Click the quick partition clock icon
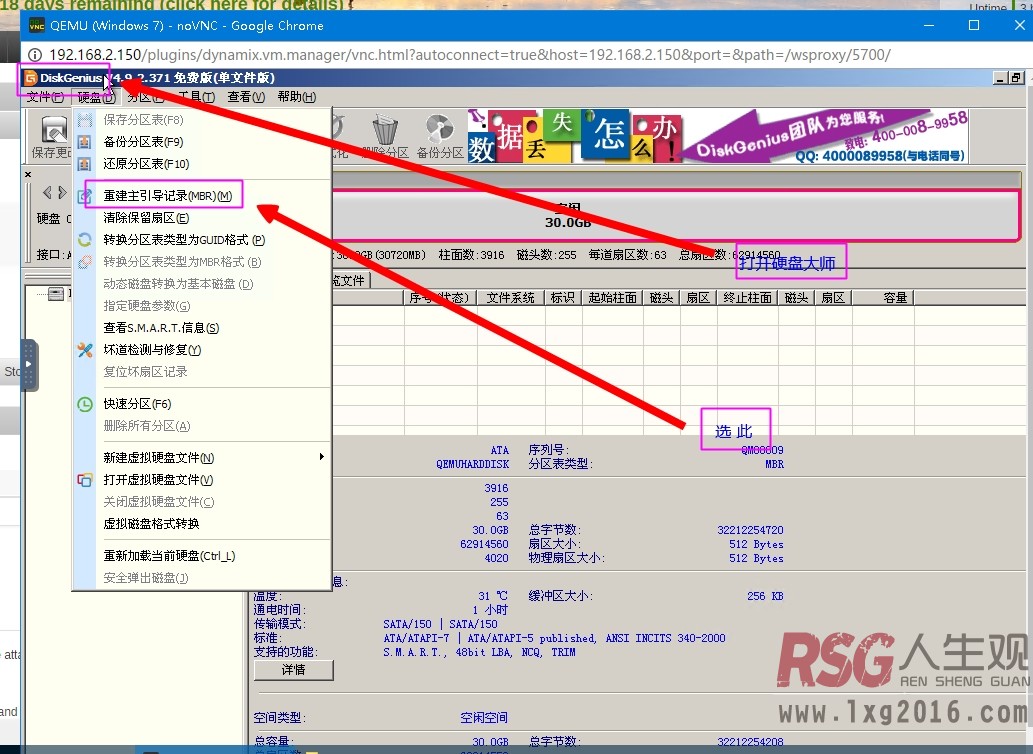Viewport: 1033px width, 754px height. coord(84,404)
